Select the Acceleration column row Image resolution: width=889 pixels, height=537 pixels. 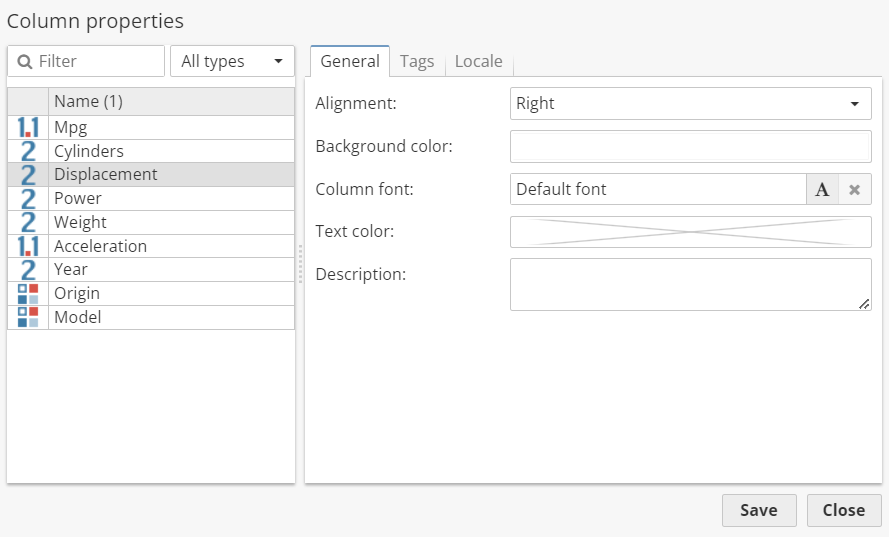[x=151, y=246]
